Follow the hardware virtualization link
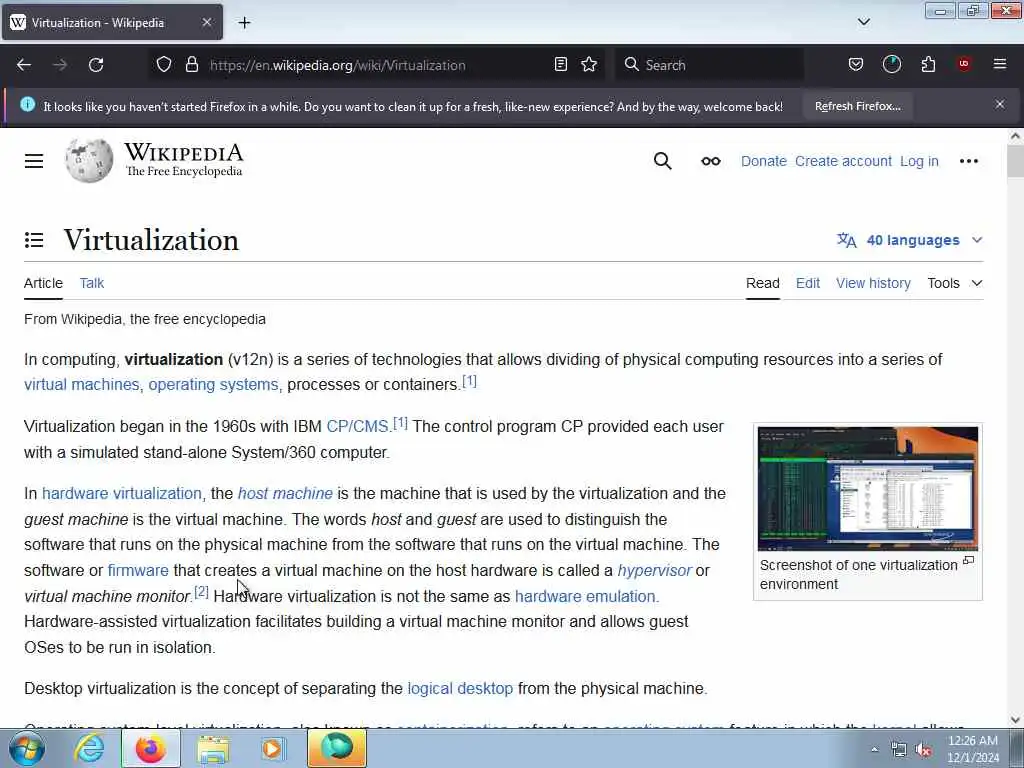 122,494
